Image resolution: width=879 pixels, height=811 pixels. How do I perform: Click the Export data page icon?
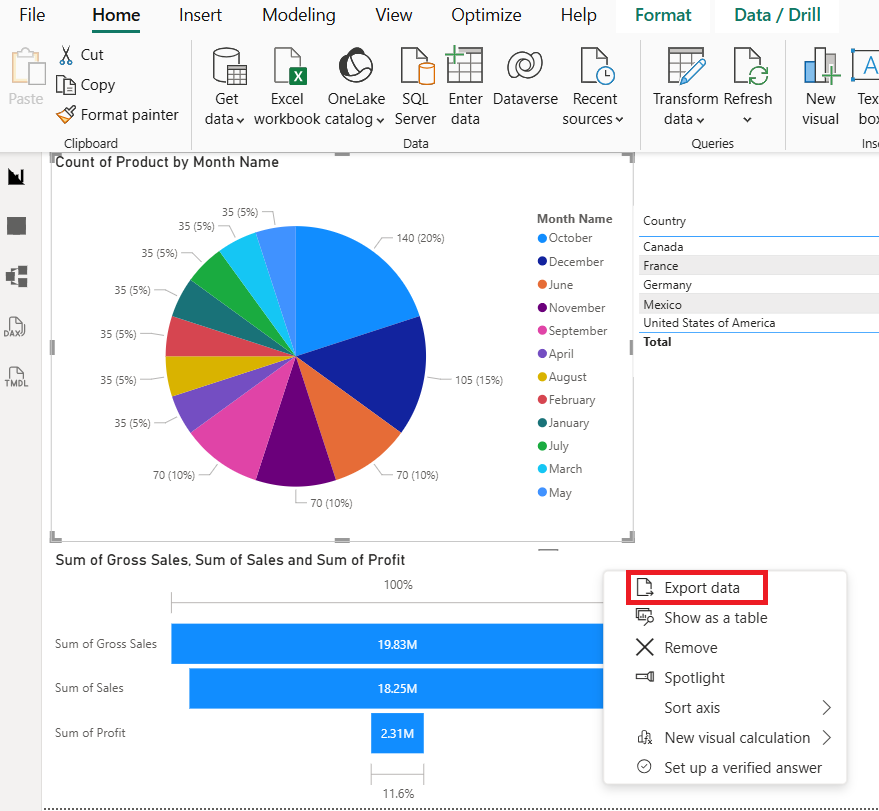coord(645,587)
